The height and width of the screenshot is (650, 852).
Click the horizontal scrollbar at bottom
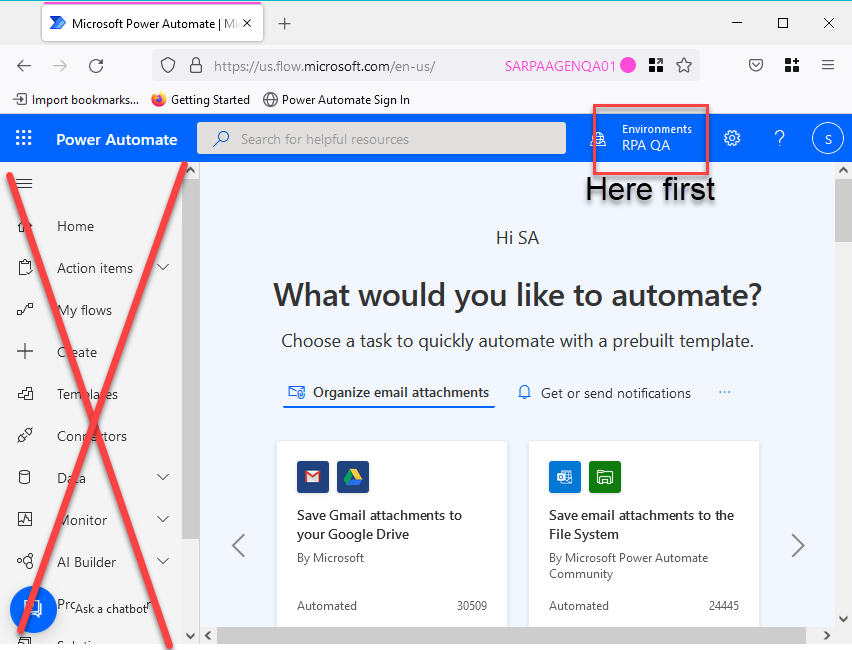tap(511, 635)
